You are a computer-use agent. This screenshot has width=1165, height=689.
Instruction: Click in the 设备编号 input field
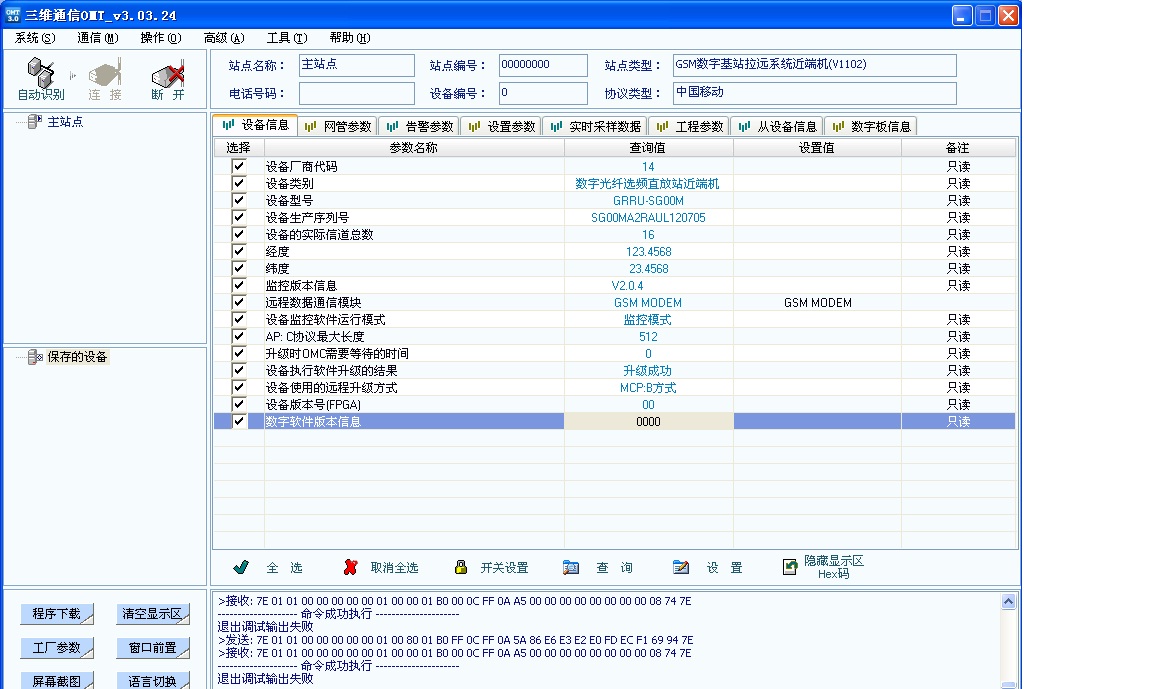coord(543,94)
